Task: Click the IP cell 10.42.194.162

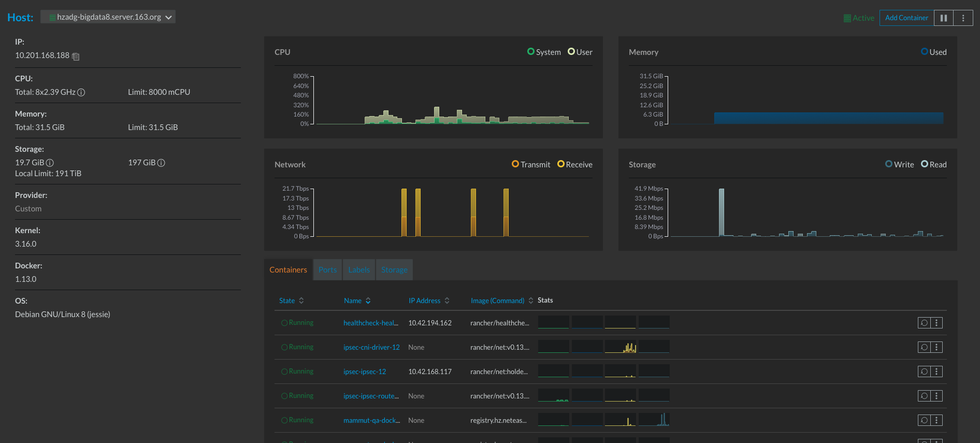Action: click(430, 323)
